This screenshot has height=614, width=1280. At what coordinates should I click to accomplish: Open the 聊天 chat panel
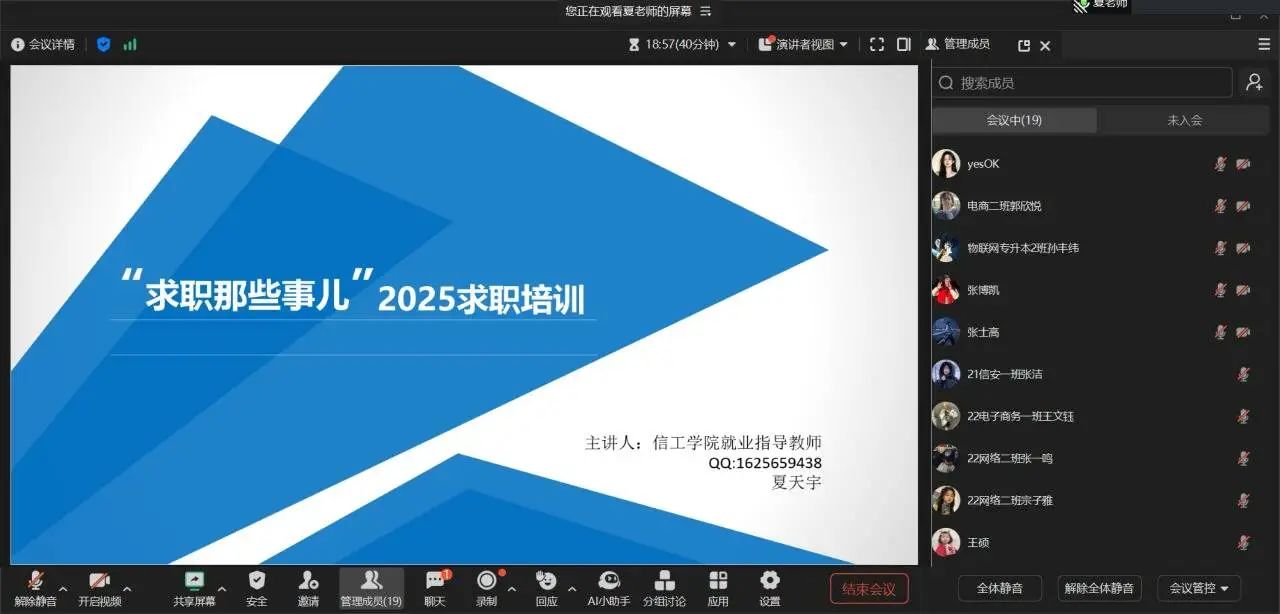(435, 582)
